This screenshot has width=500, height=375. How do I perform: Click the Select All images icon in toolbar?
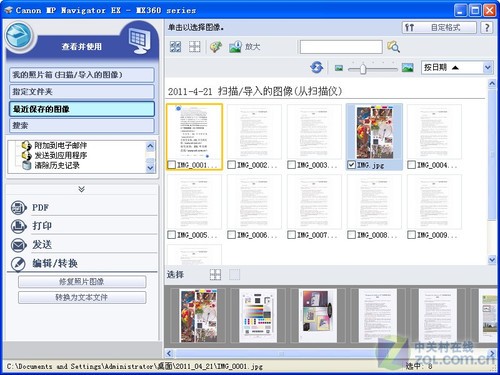click(176, 47)
